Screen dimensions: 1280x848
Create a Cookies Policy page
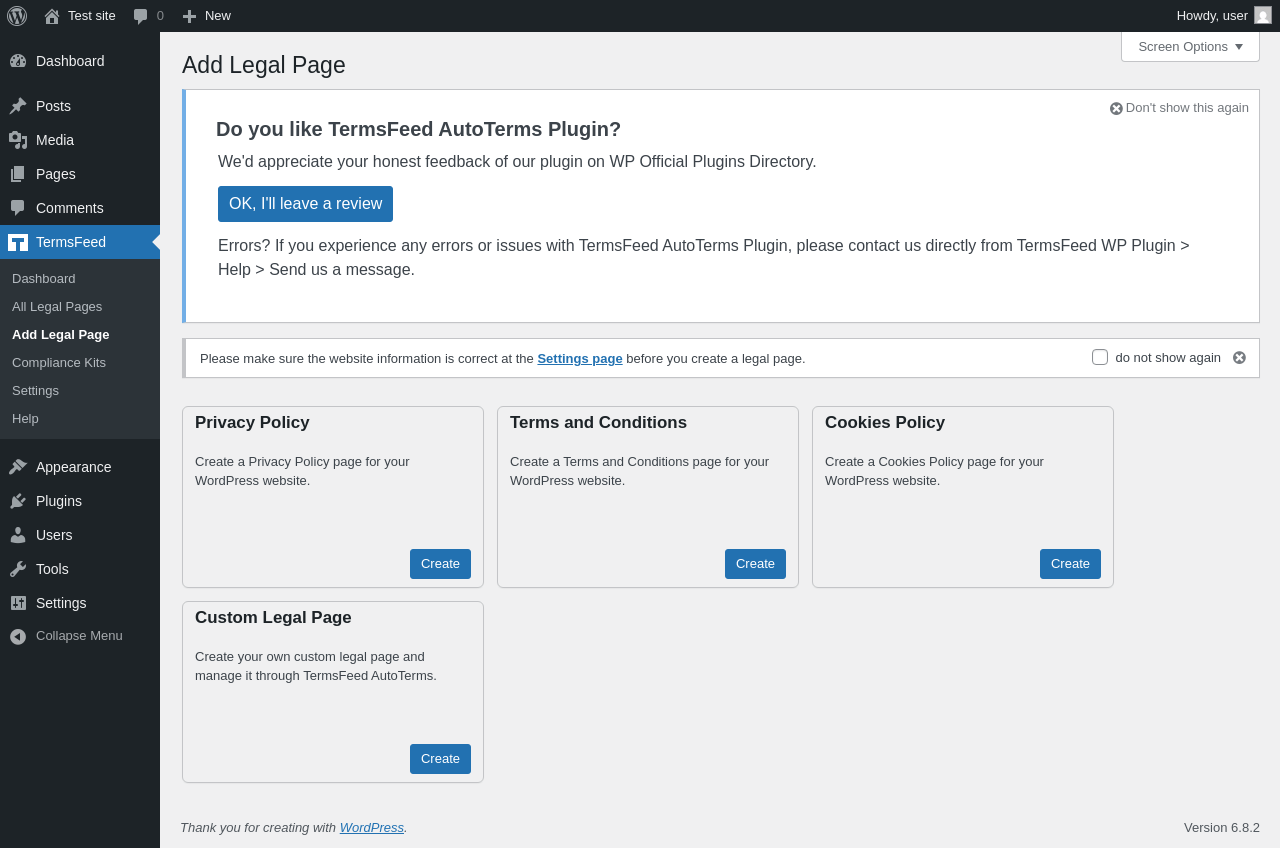1070,564
